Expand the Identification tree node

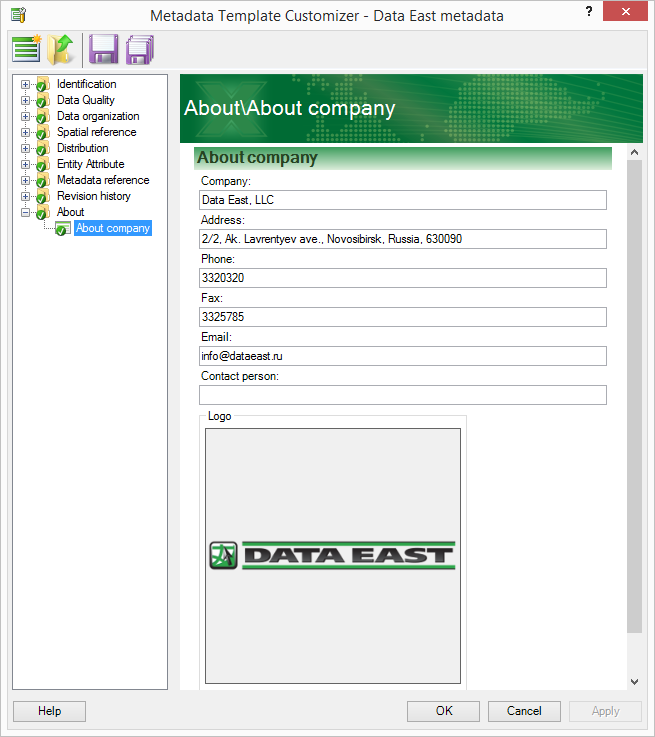pos(26,84)
